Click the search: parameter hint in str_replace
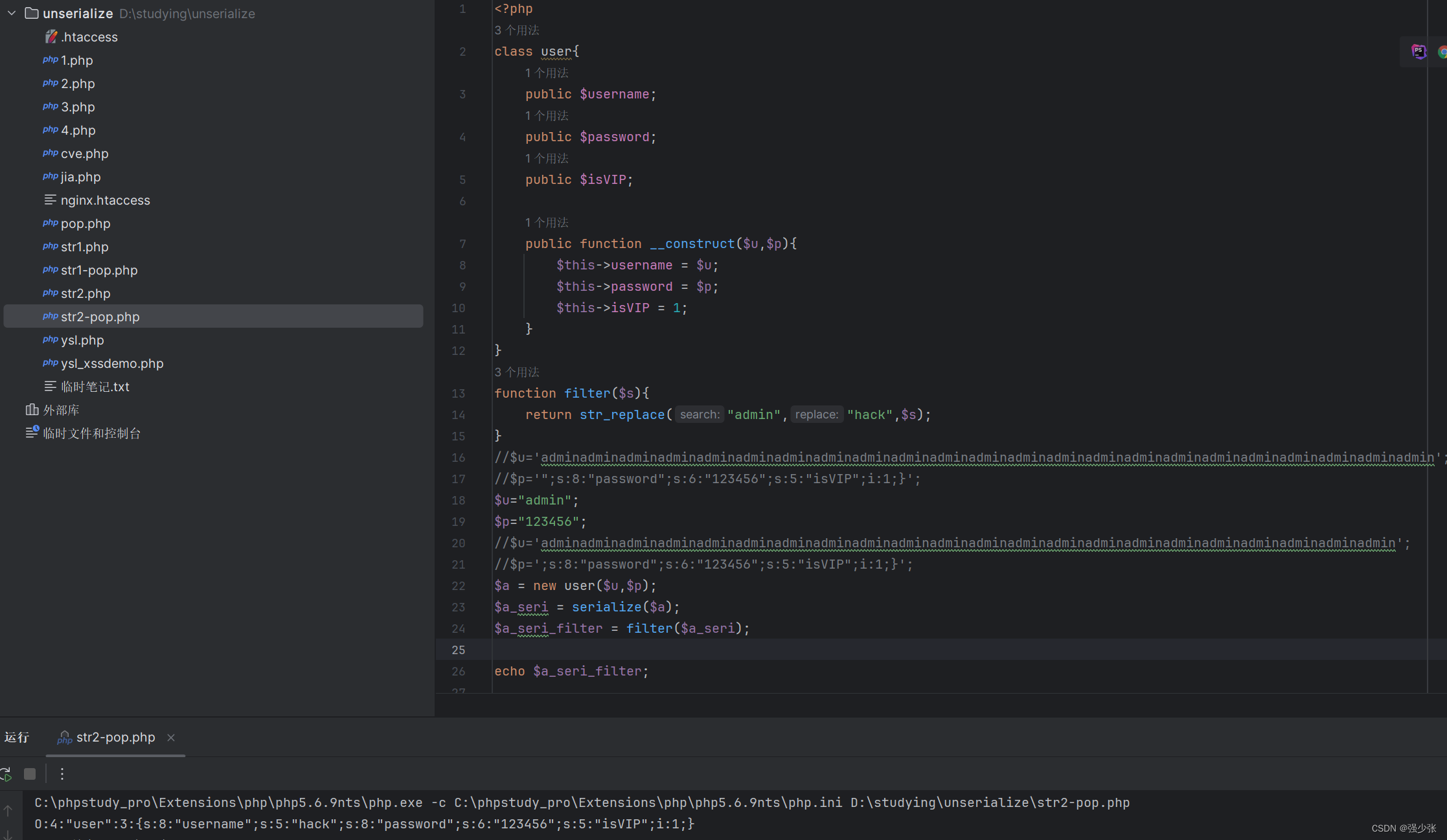Viewport: 1447px width, 840px height. (699, 414)
